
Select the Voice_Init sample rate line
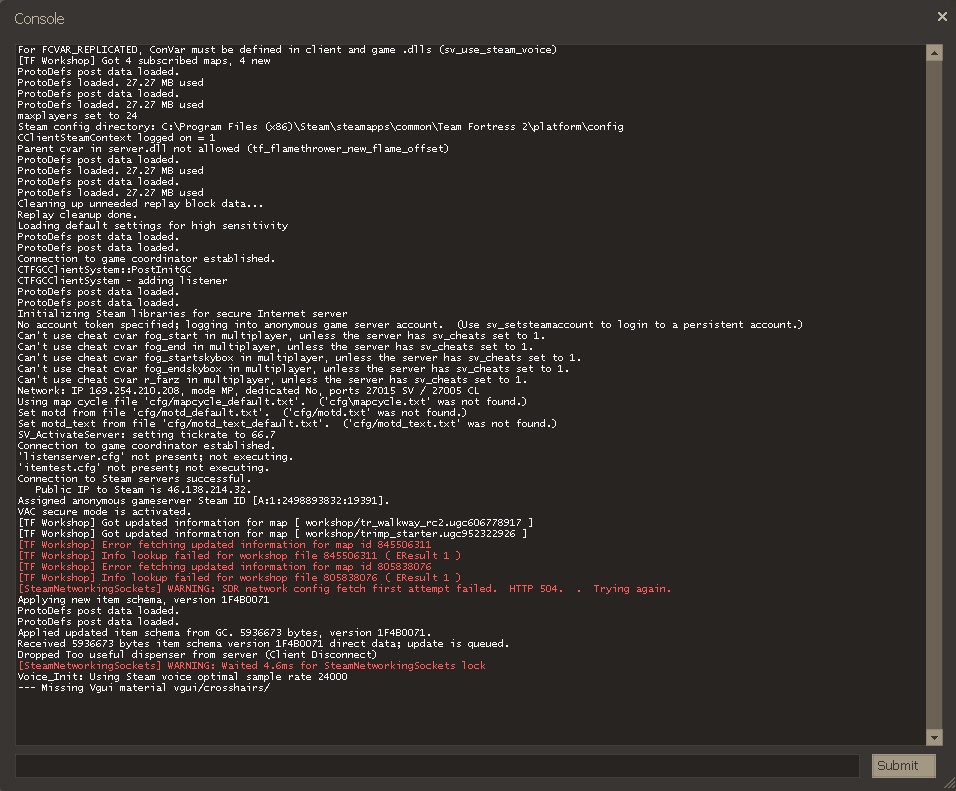(182, 676)
